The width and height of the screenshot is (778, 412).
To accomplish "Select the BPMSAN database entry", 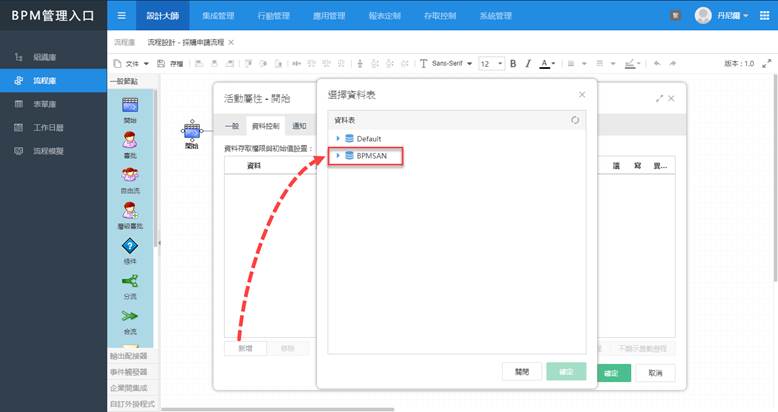I will [x=371, y=155].
